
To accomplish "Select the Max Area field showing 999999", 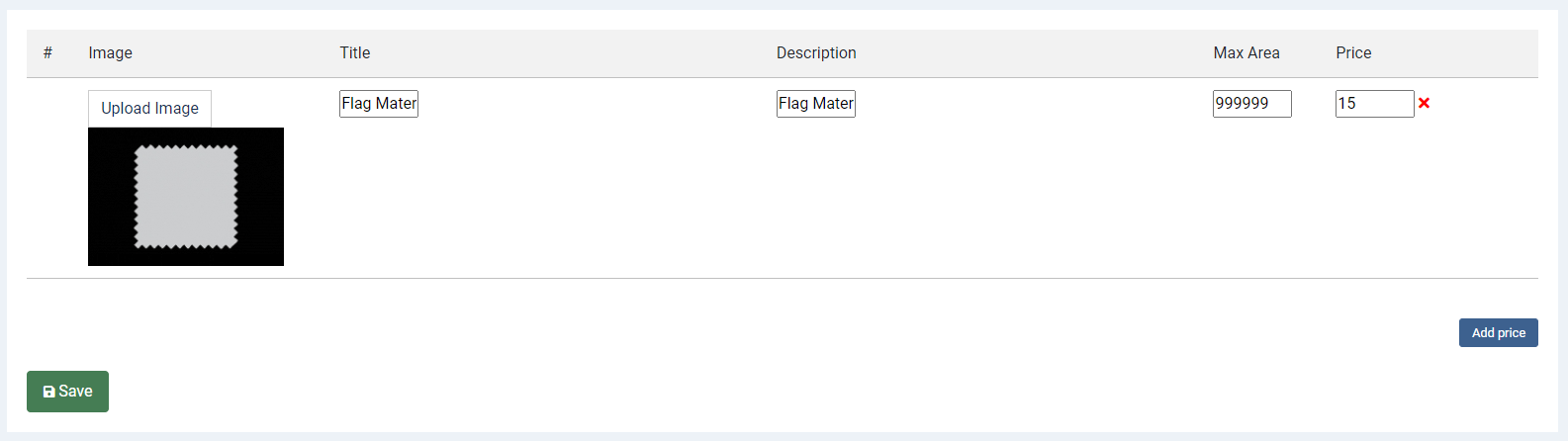I will click(x=1252, y=104).
